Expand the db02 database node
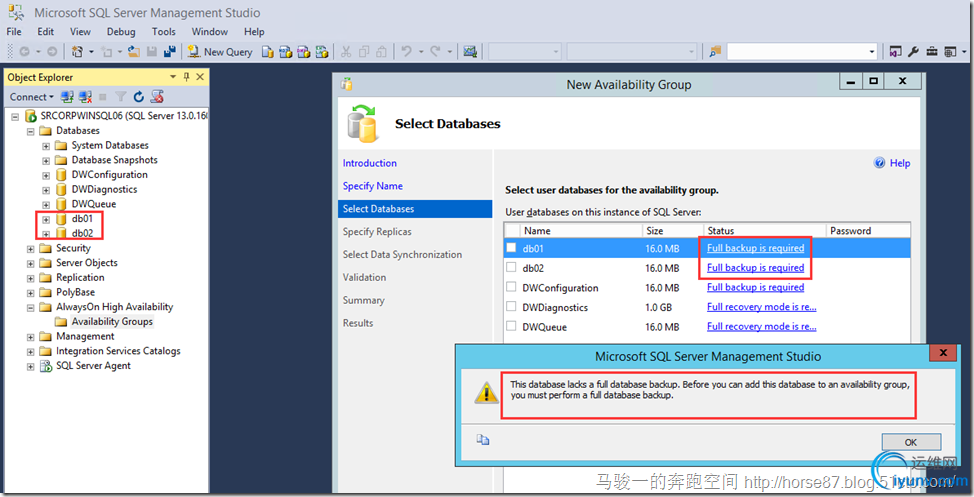 [x=46, y=234]
